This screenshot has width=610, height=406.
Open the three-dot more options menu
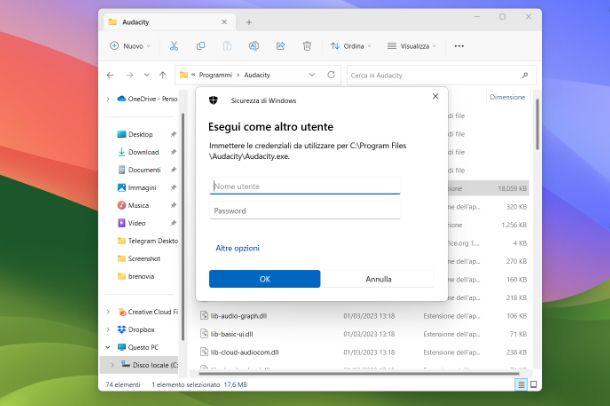point(459,46)
